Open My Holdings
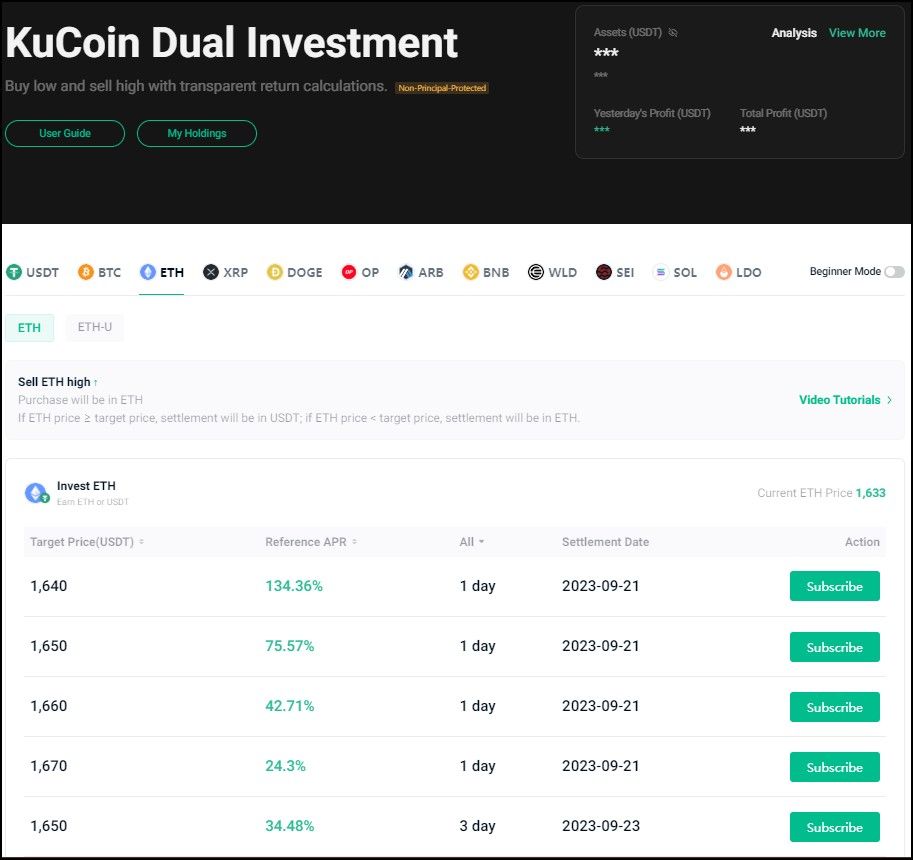This screenshot has width=913, height=860. click(197, 133)
